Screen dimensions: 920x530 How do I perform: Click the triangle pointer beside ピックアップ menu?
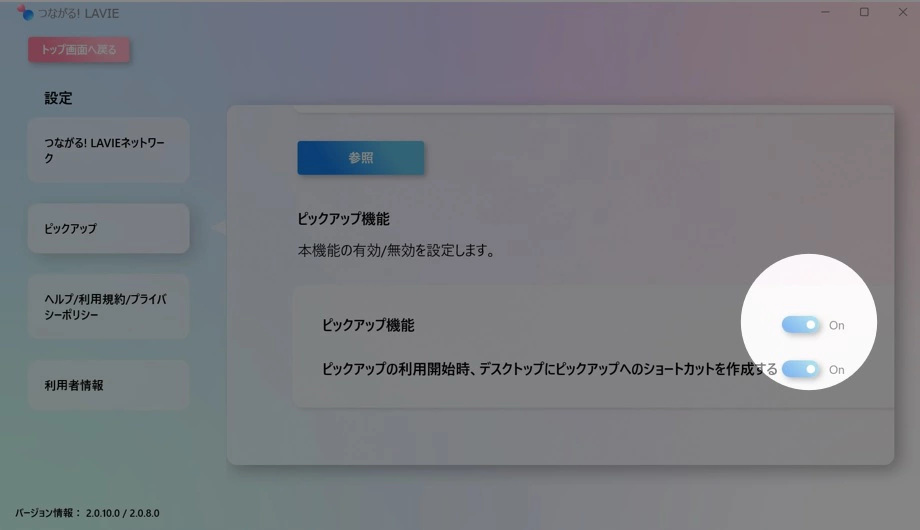coord(219,227)
